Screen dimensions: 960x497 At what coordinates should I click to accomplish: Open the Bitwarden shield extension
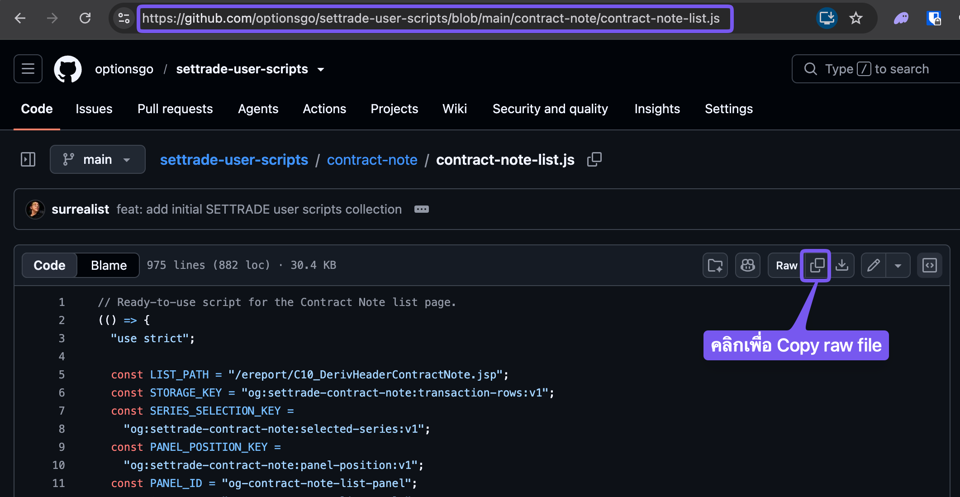(x=934, y=18)
